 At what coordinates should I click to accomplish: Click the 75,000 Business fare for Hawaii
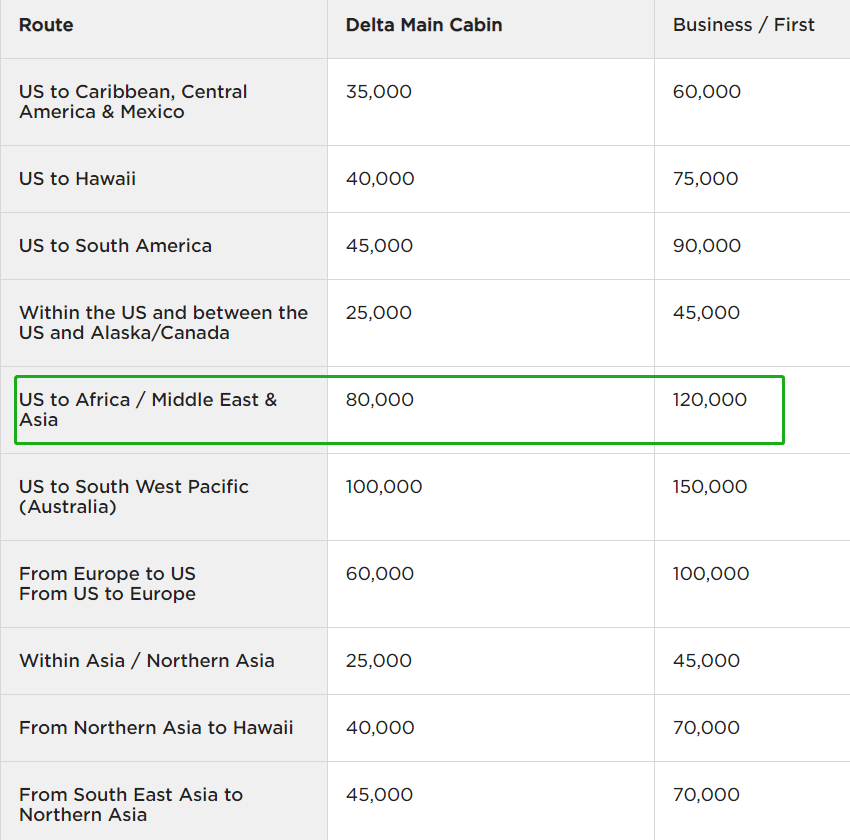click(706, 179)
